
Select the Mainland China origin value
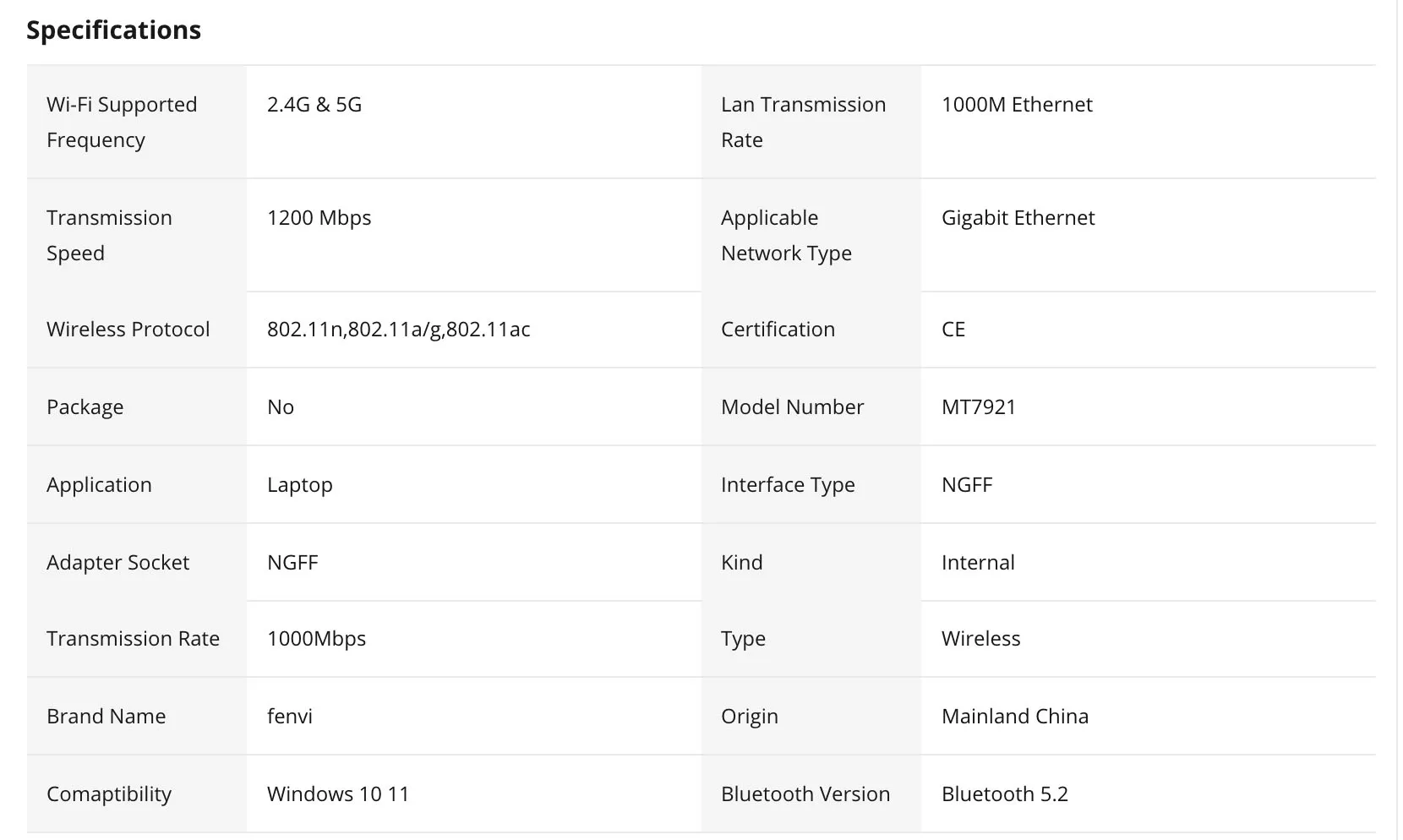[1014, 717]
